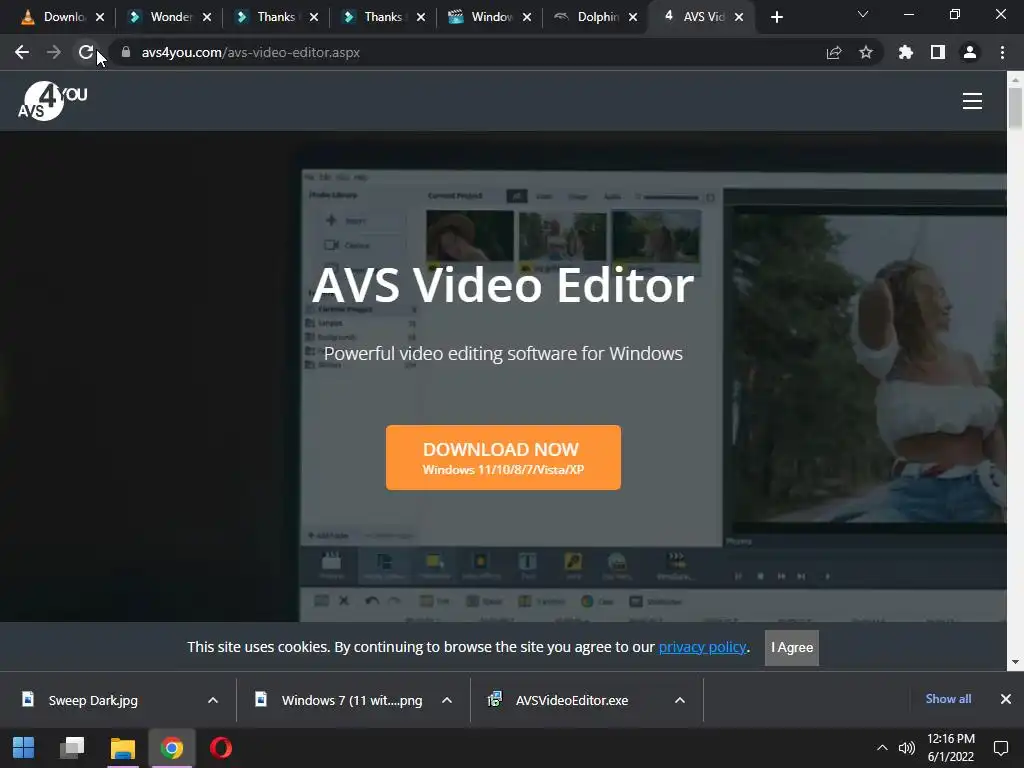Open a new browser tab
The height and width of the screenshot is (768, 1024).
click(776, 17)
